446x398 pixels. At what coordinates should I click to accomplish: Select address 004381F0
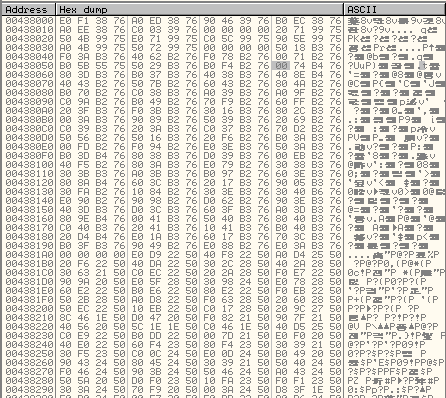click(29, 300)
